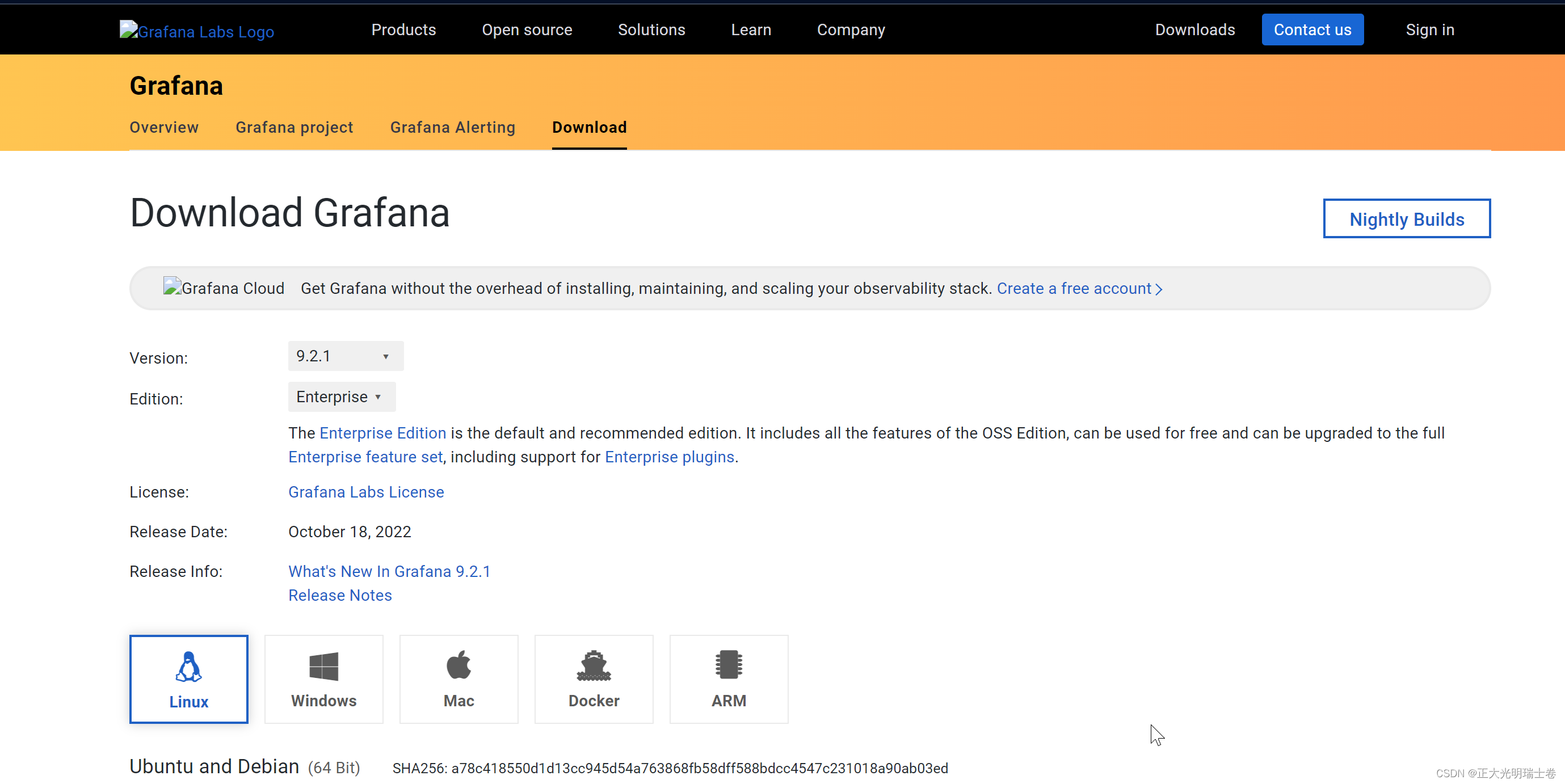Follow What's New In Grafana 9.2.1 link
This screenshot has width=1565, height=784.
point(389,571)
